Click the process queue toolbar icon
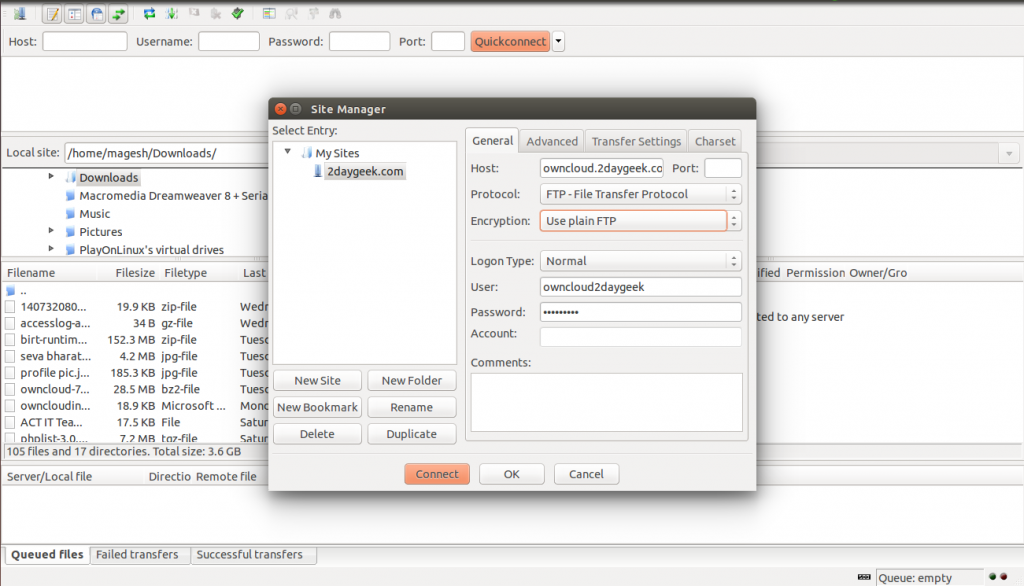 [172, 14]
